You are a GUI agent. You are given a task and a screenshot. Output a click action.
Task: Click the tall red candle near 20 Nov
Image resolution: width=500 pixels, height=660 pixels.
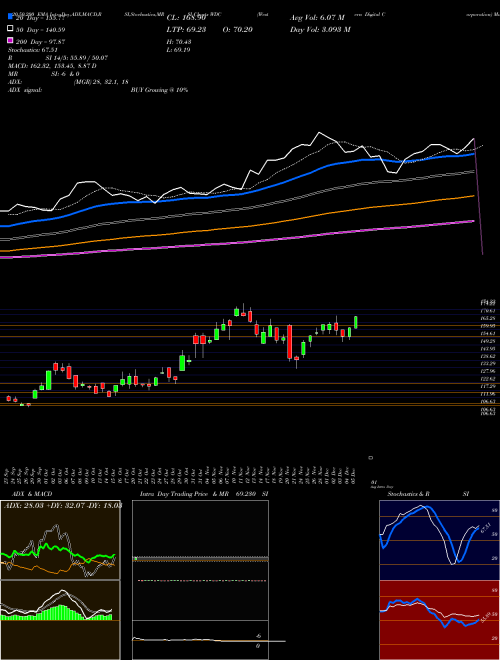(x=290, y=341)
